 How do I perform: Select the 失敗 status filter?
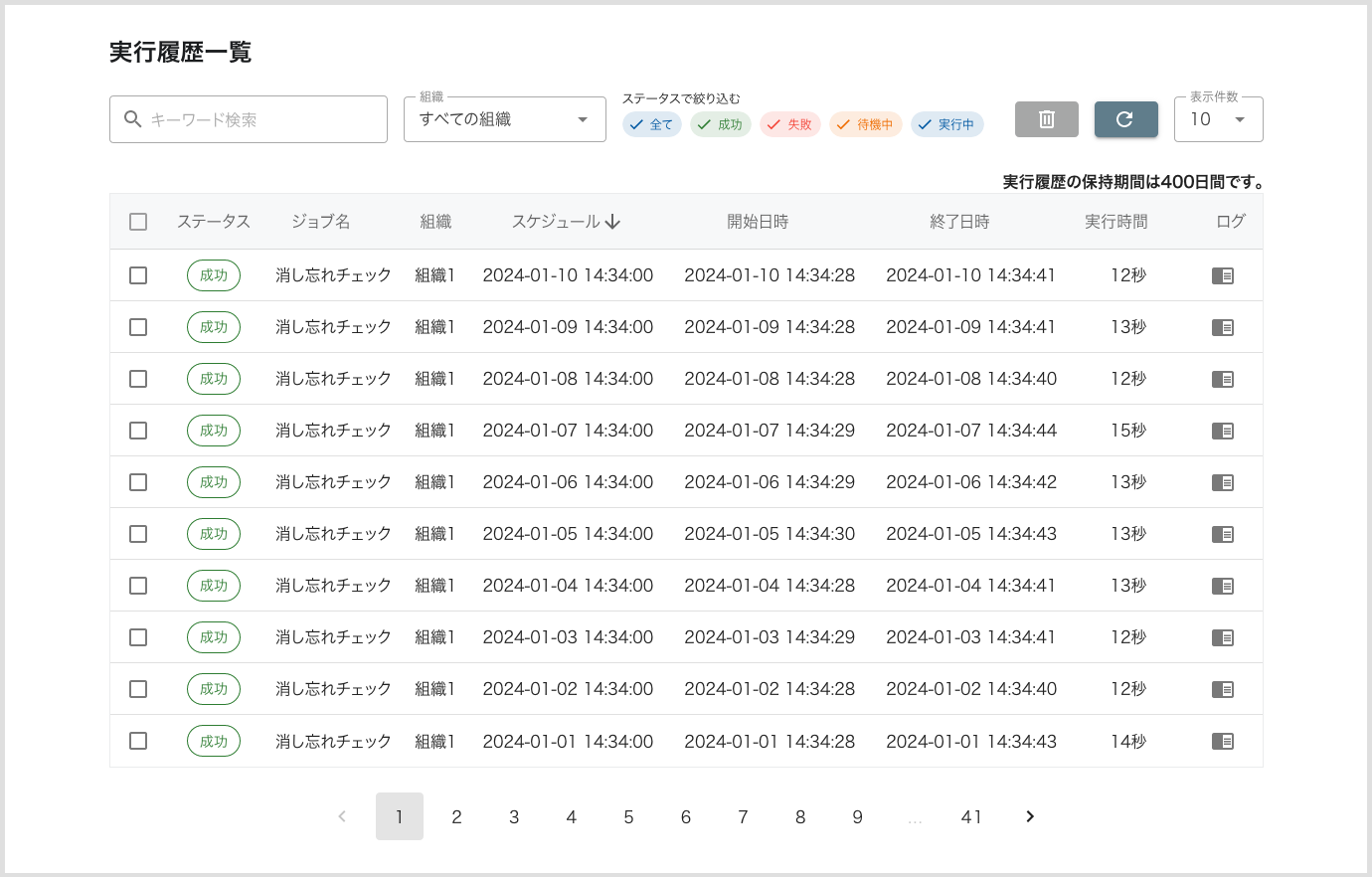point(789,124)
